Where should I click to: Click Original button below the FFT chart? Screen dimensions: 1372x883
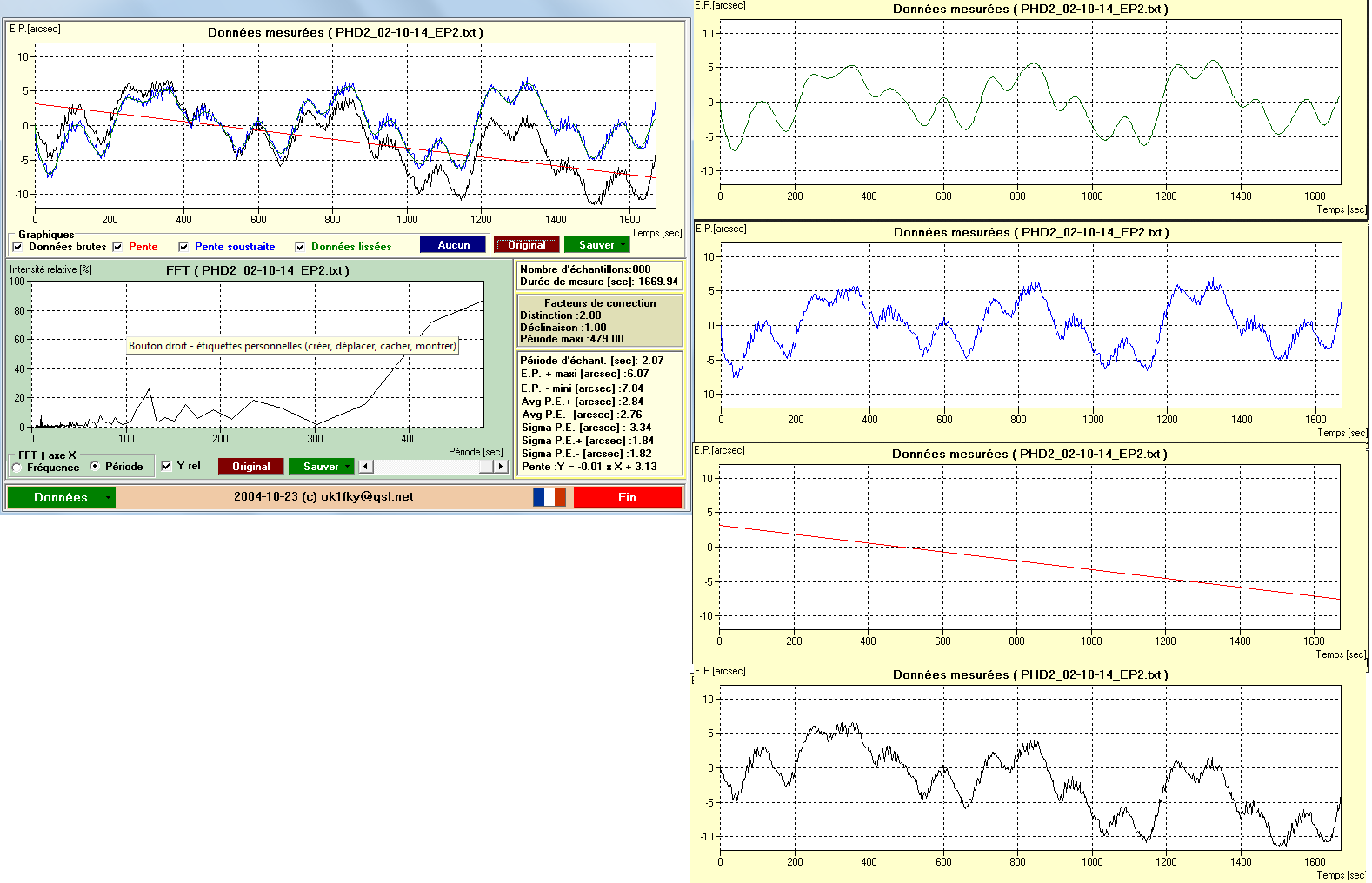pyautogui.click(x=250, y=467)
